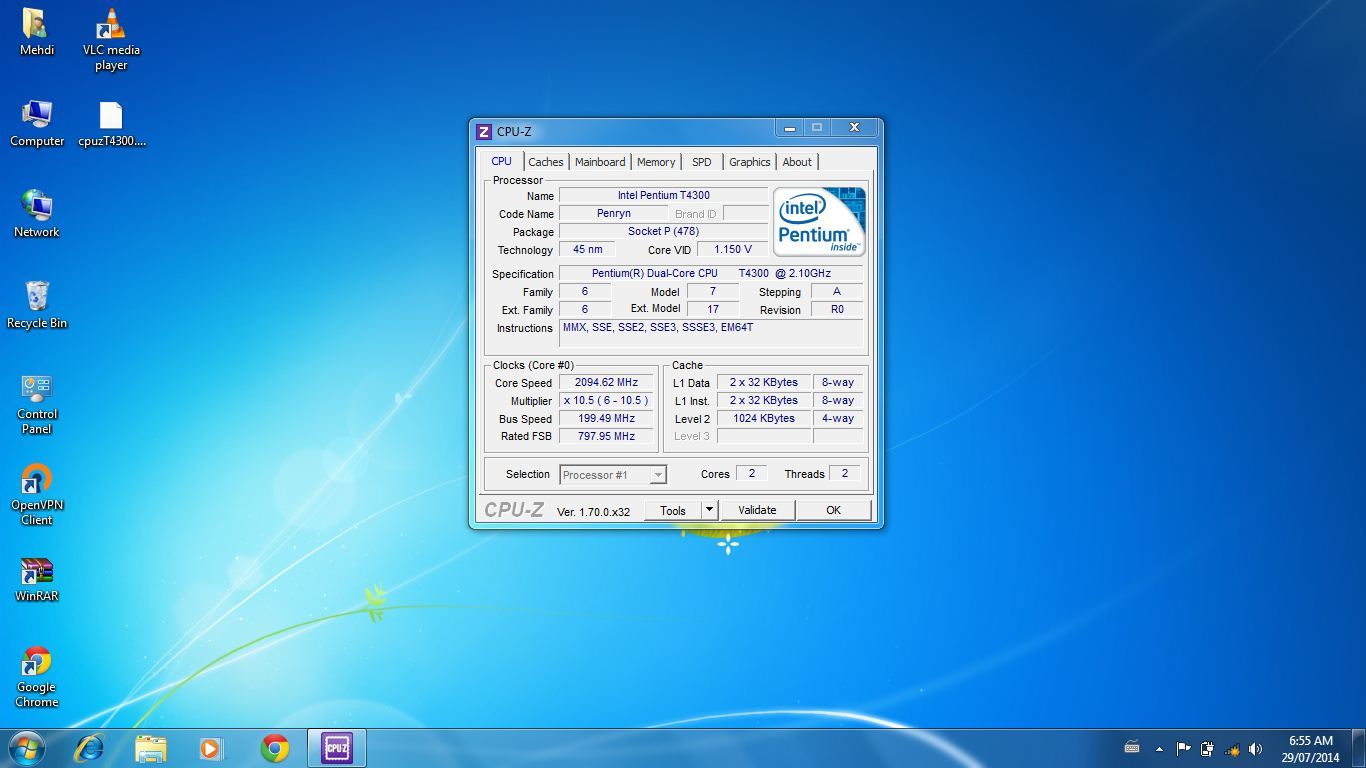Show hidden system tray icons

click(x=1159, y=748)
